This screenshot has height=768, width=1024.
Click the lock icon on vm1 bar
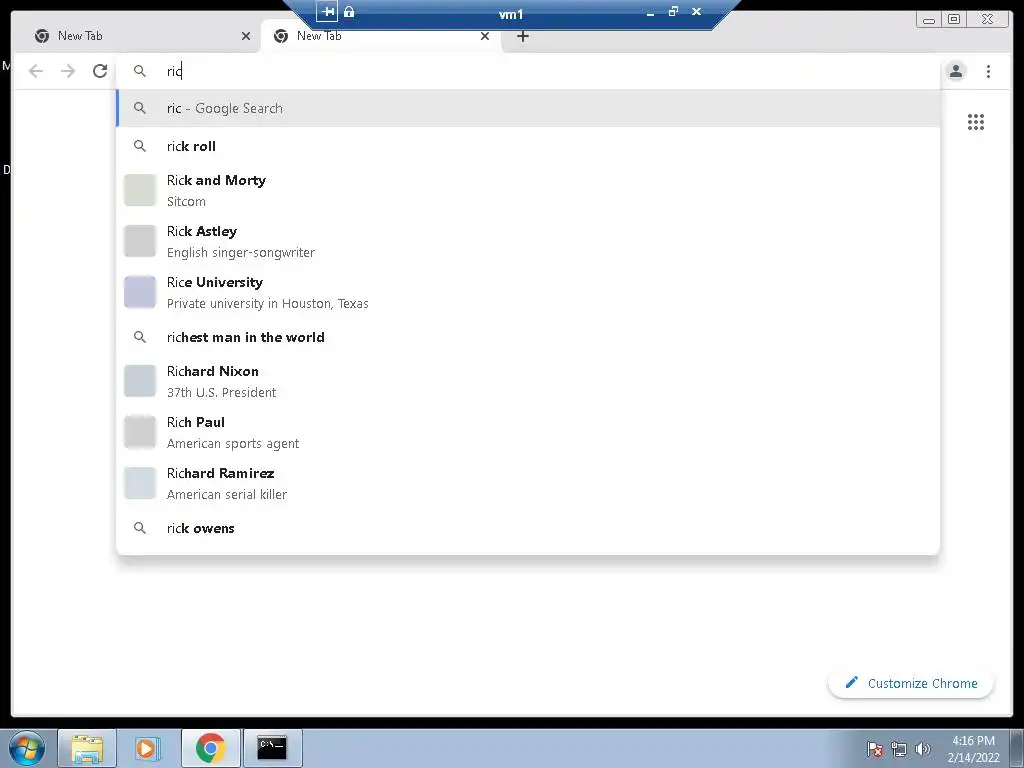pyautogui.click(x=349, y=11)
